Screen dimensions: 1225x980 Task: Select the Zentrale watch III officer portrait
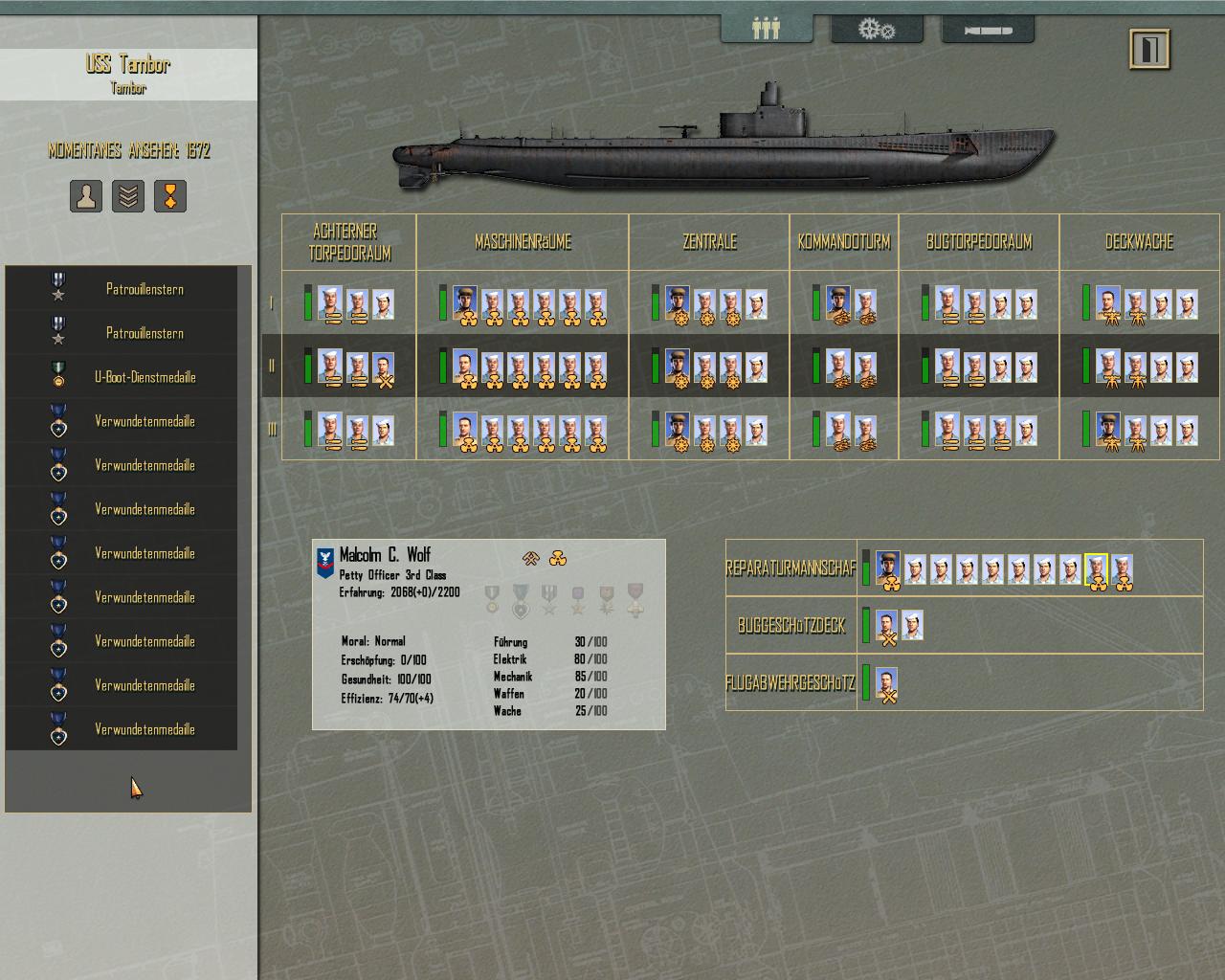(x=678, y=431)
